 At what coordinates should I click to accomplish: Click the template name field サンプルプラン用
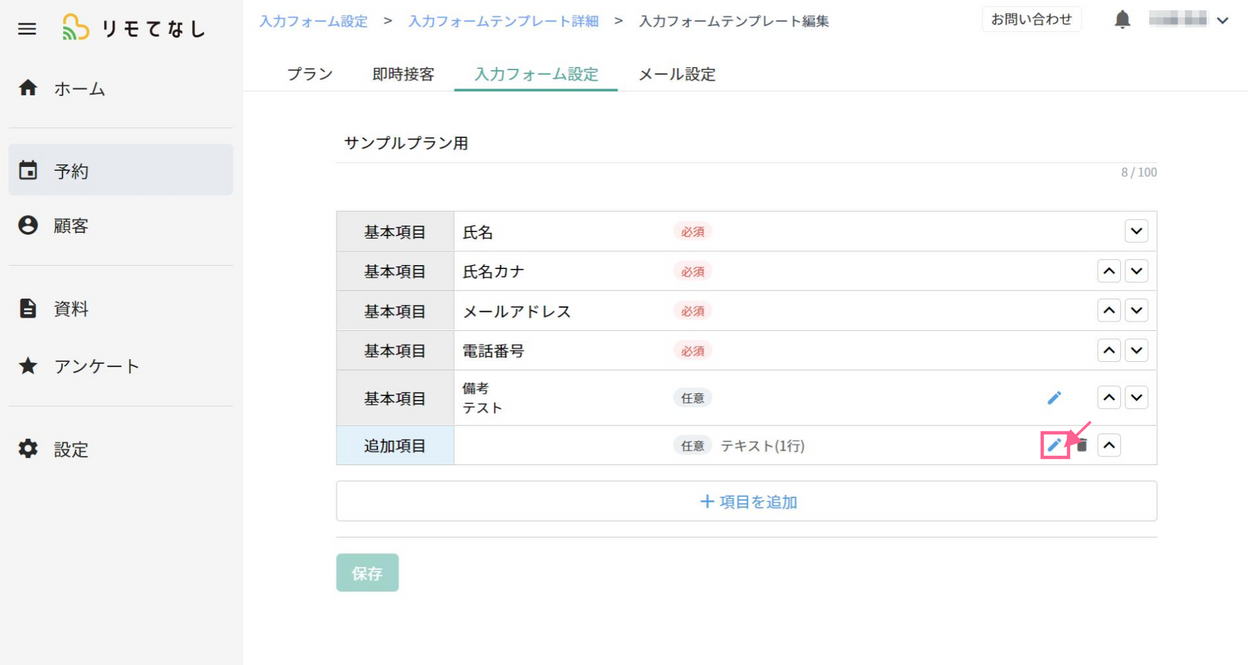[745, 143]
